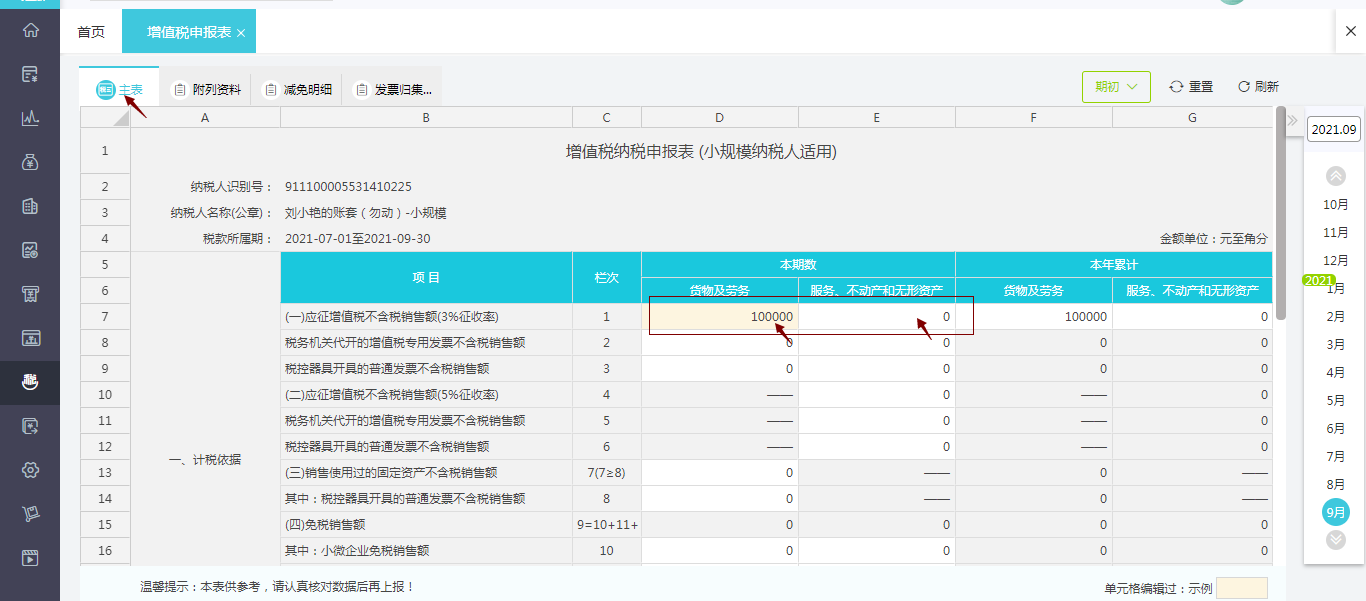This screenshot has height=601, width=1366.
Task: Open the line chart icon in sidebar
Action: tap(30, 118)
